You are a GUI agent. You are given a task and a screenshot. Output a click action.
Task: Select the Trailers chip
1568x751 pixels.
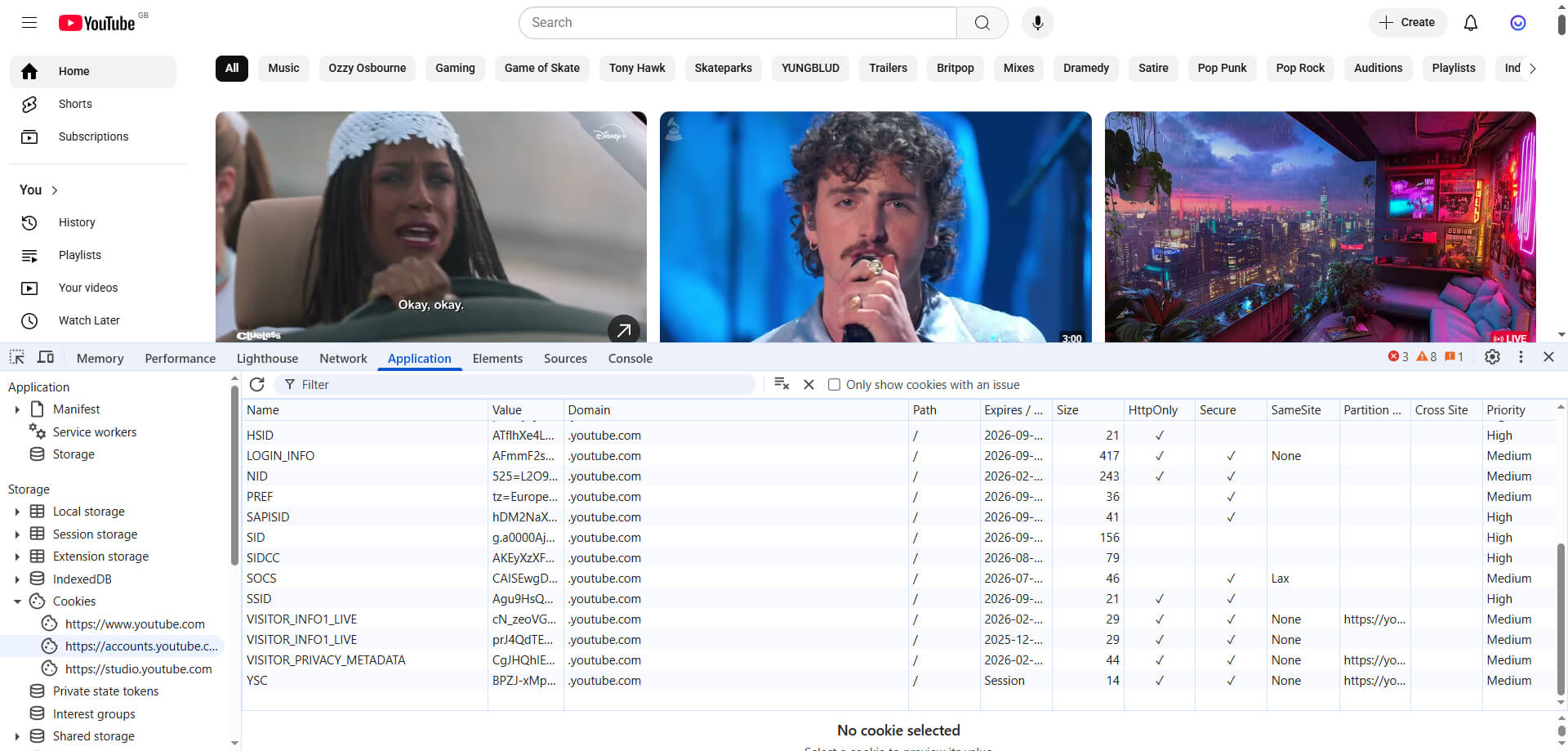888,68
